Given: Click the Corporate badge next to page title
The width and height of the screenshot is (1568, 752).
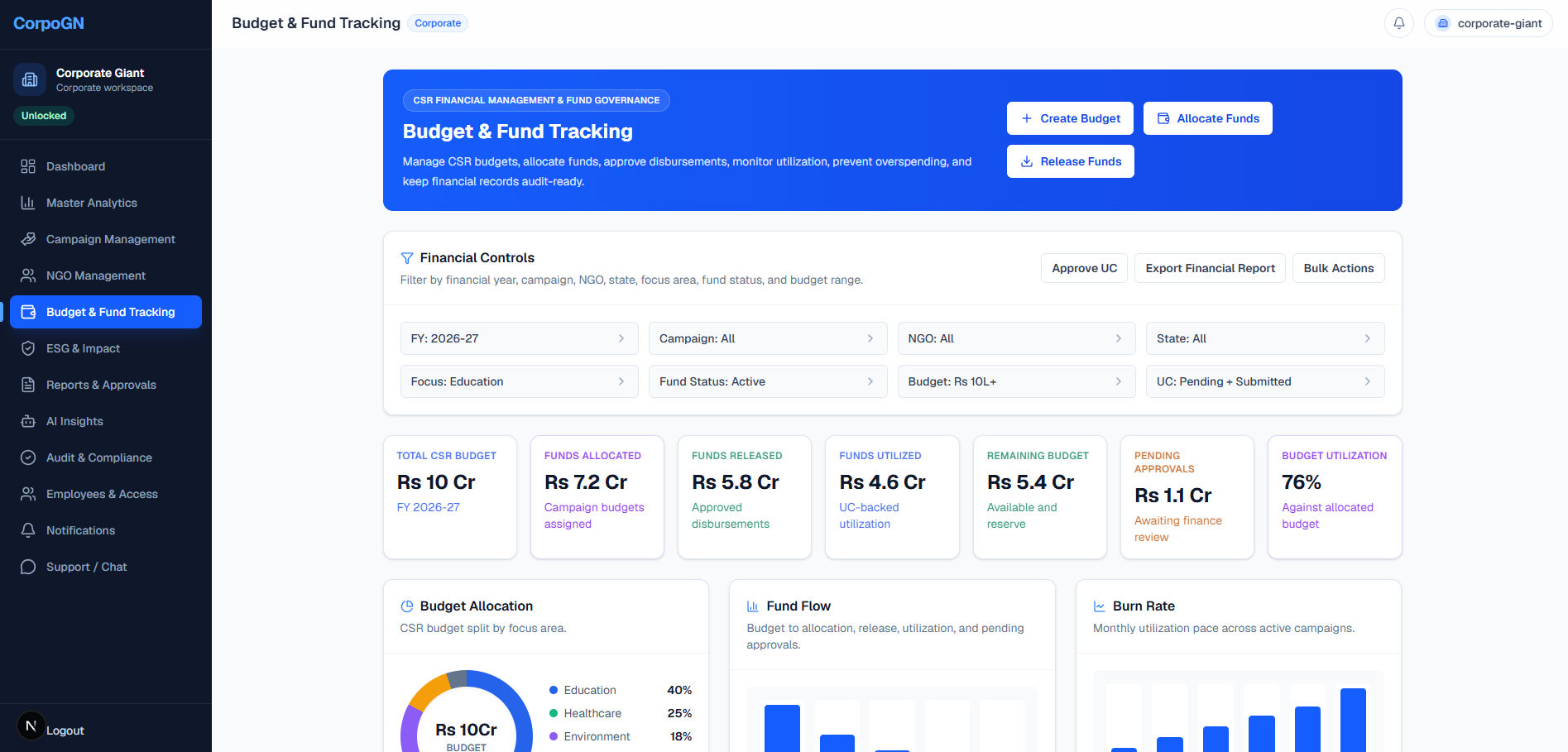Looking at the screenshot, I should click(x=438, y=23).
